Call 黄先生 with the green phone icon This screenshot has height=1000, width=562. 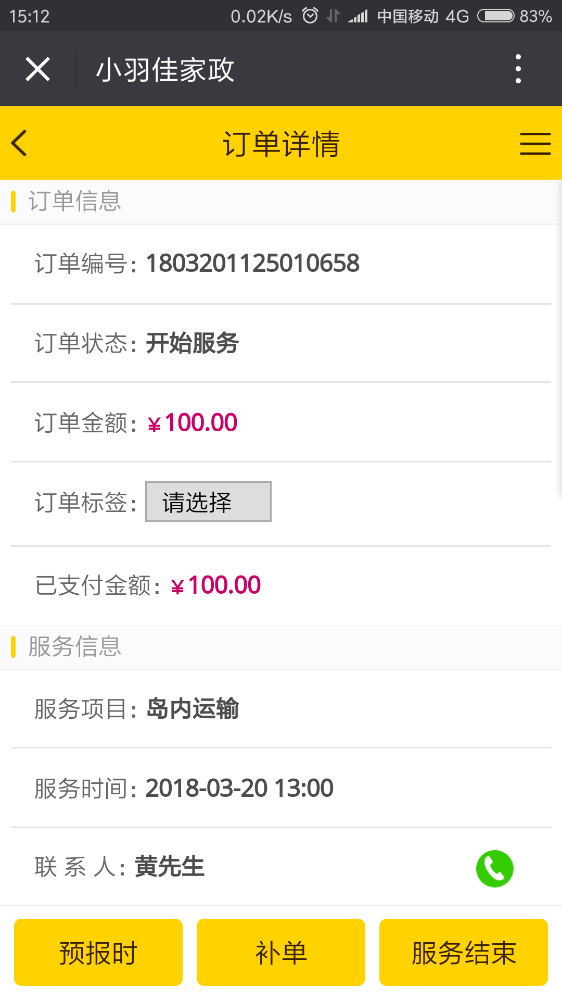pyautogui.click(x=494, y=868)
